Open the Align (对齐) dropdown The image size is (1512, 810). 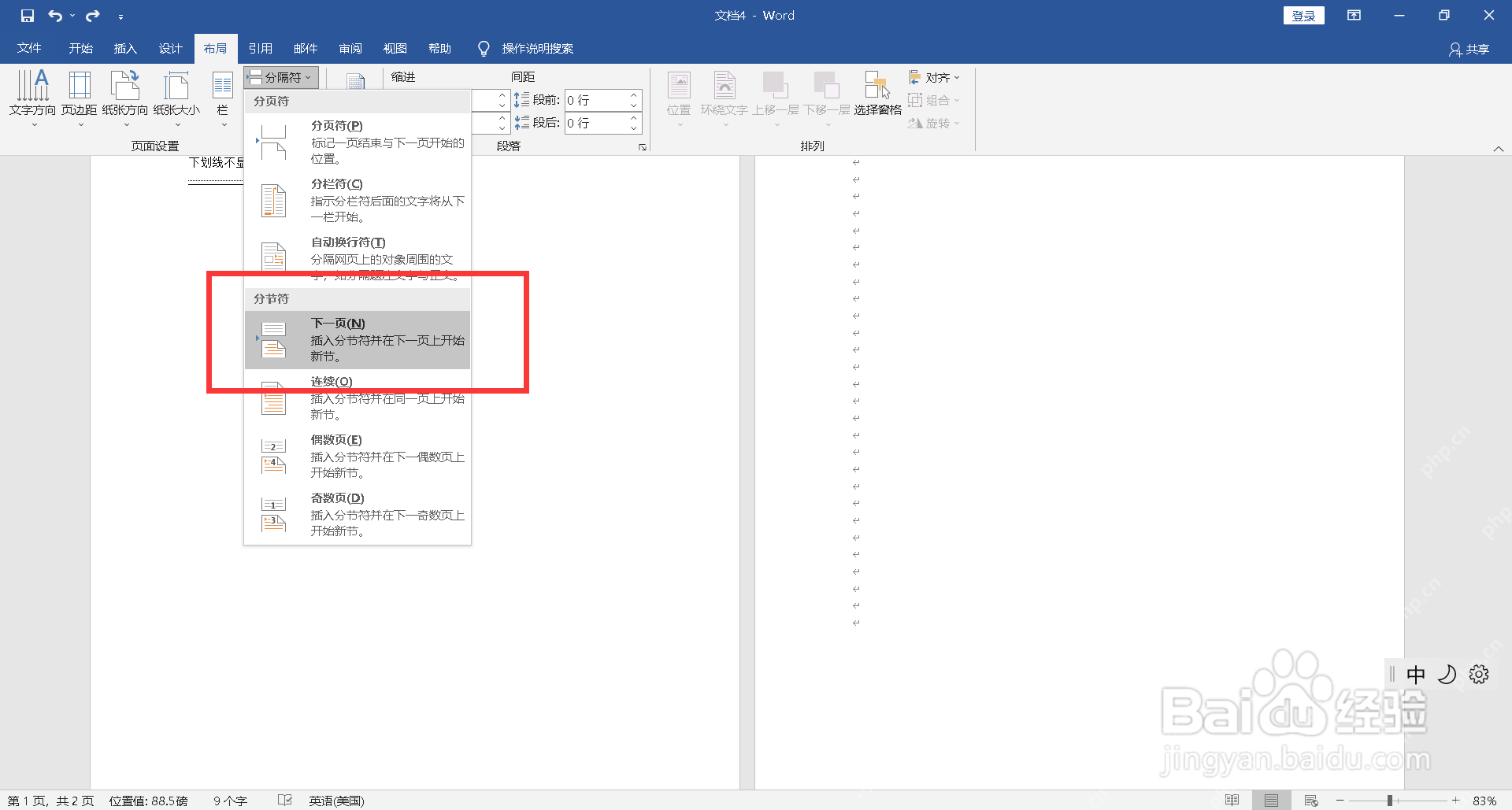(934, 77)
